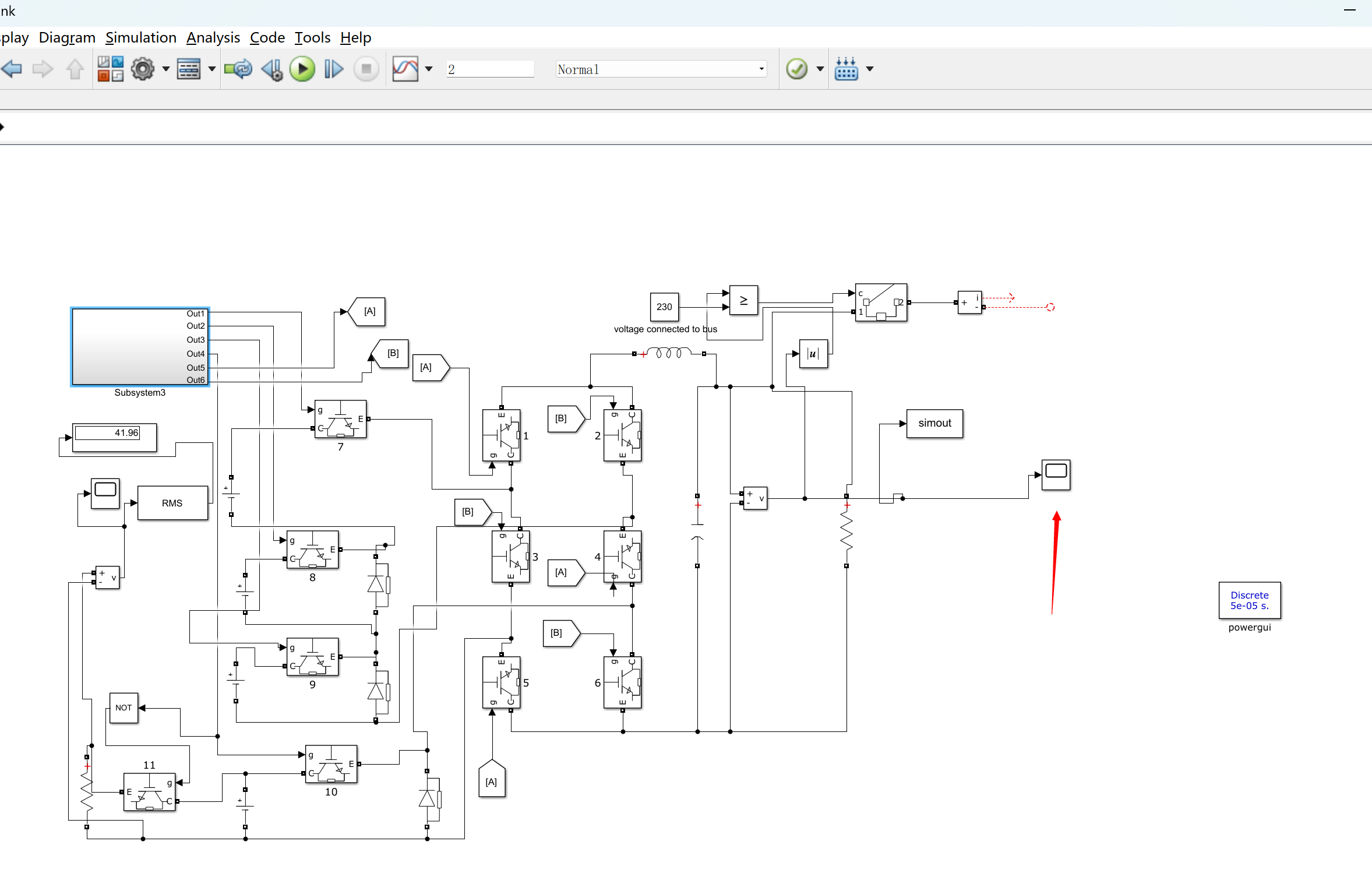Expand the Model Advisor dropdown arrow
Viewport: 1372px width, 894px height.
pyautogui.click(x=820, y=69)
